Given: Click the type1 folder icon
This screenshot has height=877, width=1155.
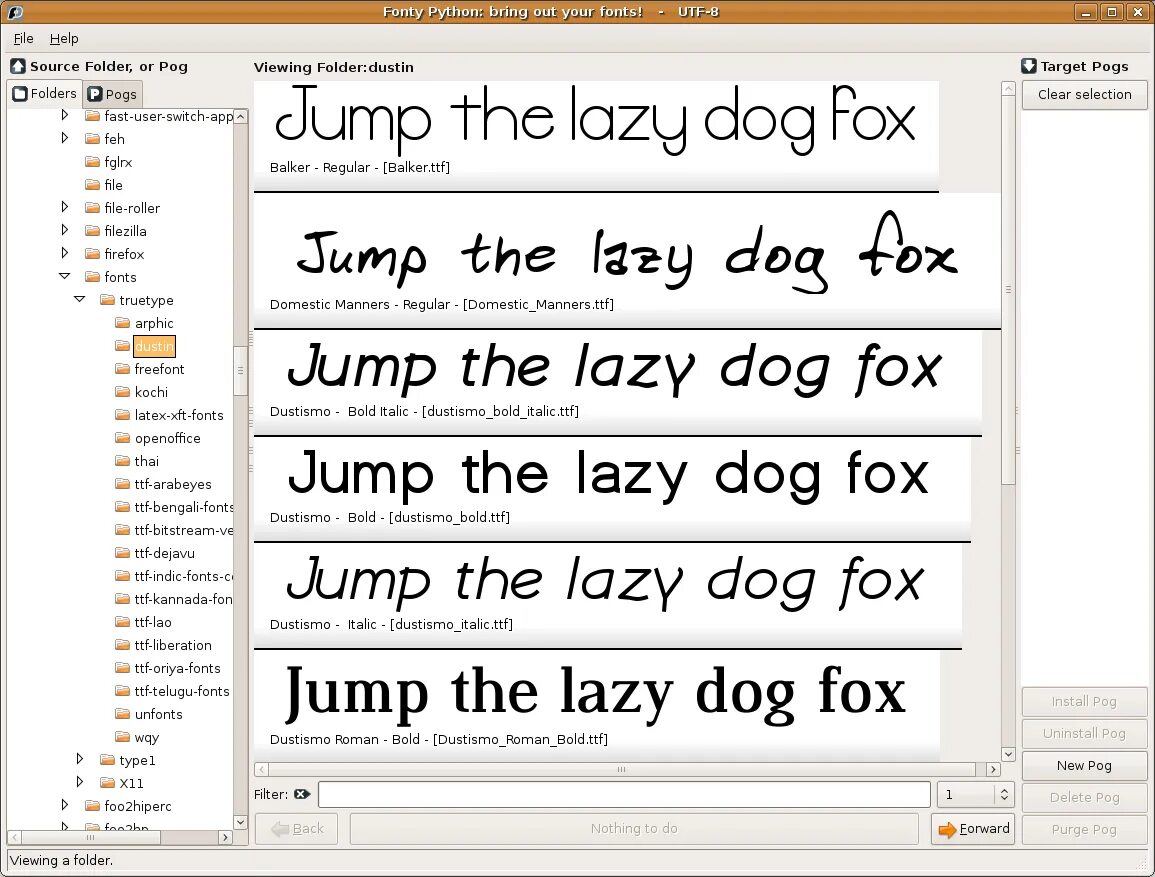Looking at the screenshot, I should (108, 760).
